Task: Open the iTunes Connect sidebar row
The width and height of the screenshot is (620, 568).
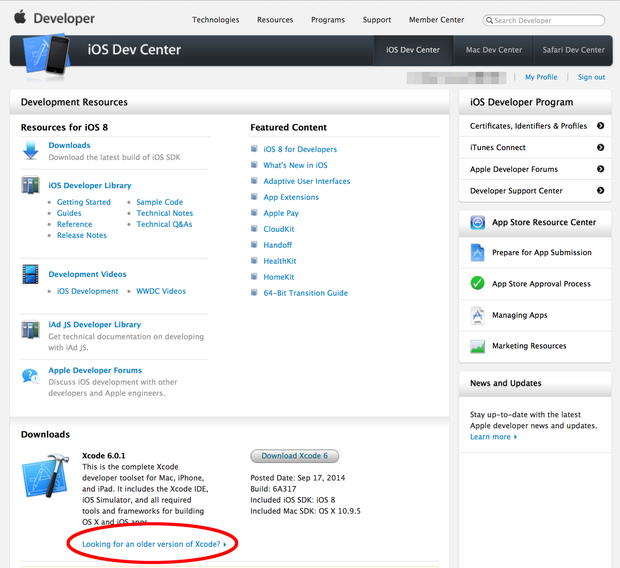Action: coord(535,148)
